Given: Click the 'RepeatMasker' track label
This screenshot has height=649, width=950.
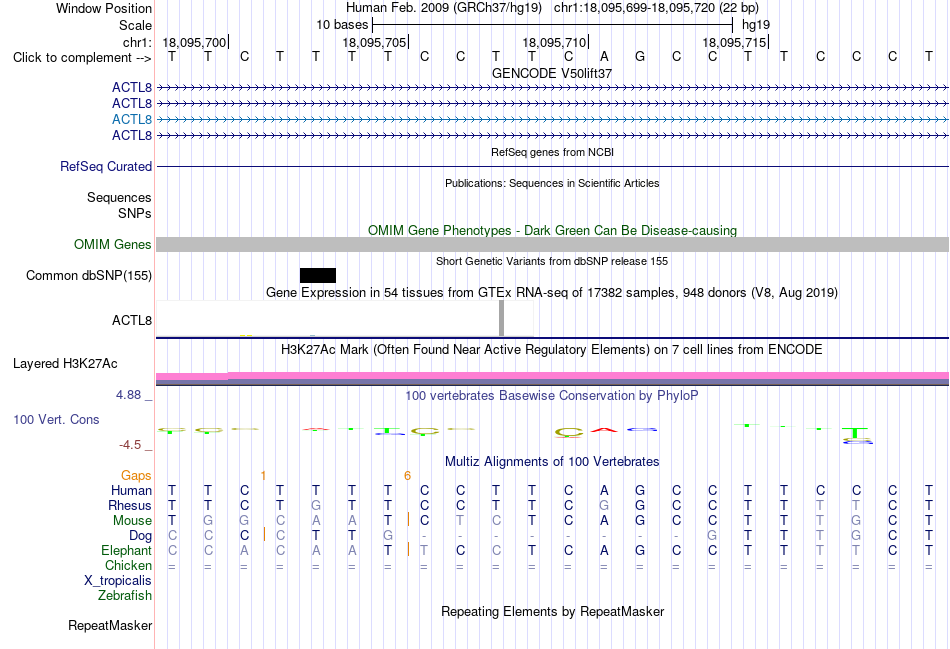Looking at the screenshot, I should (110, 625).
